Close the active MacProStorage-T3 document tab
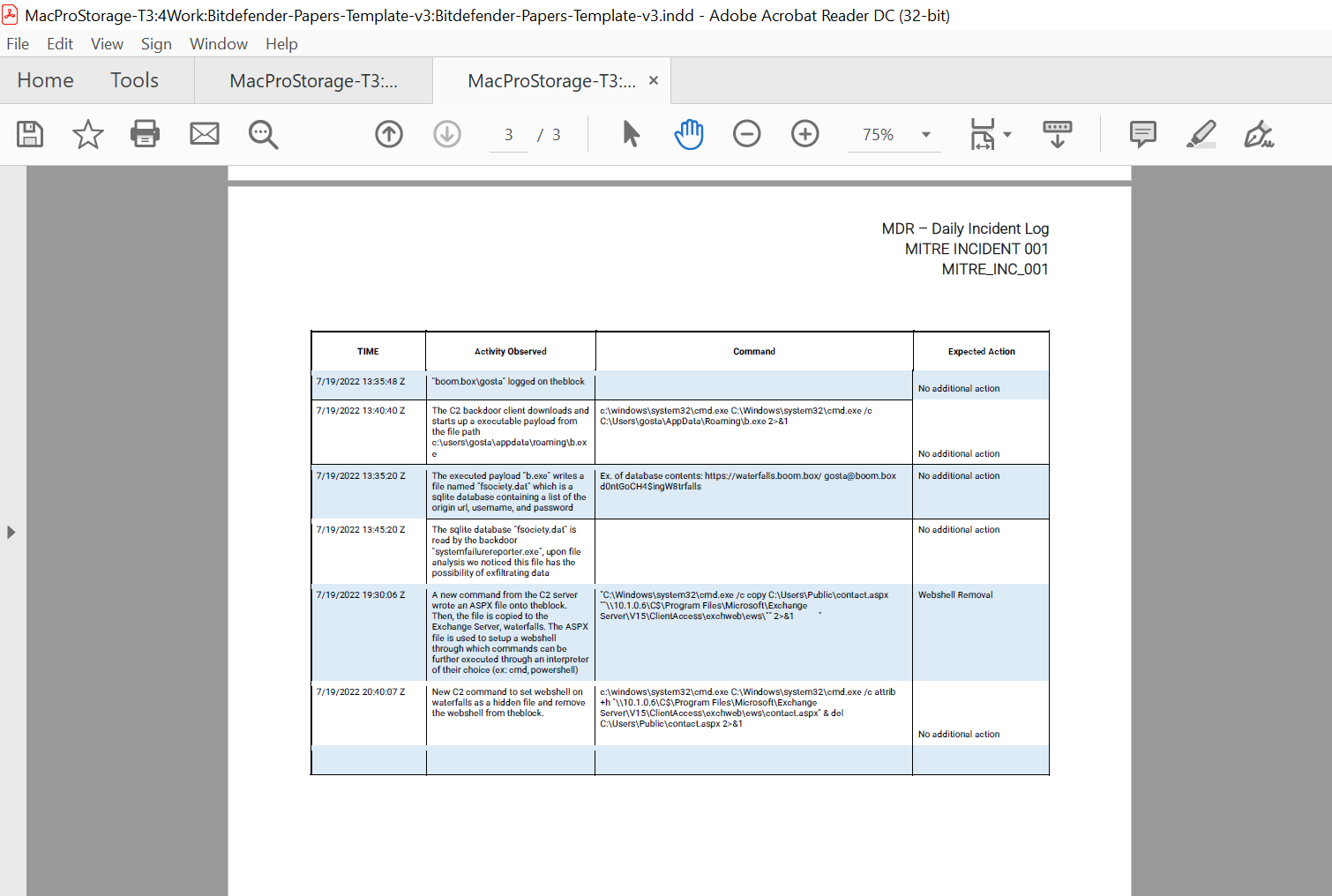This screenshot has width=1332, height=896. 654,80
